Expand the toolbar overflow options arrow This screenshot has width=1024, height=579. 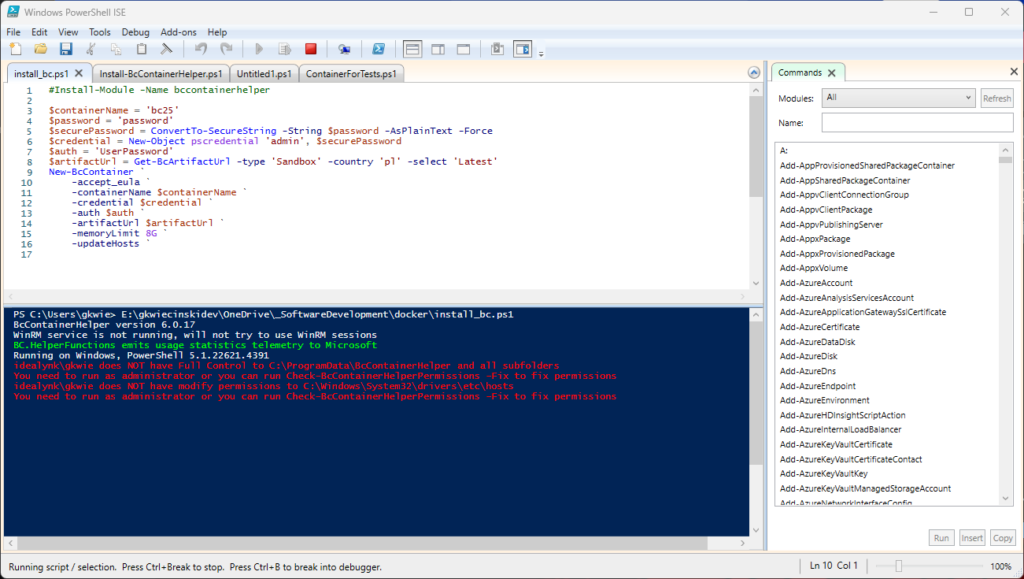point(541,52)
